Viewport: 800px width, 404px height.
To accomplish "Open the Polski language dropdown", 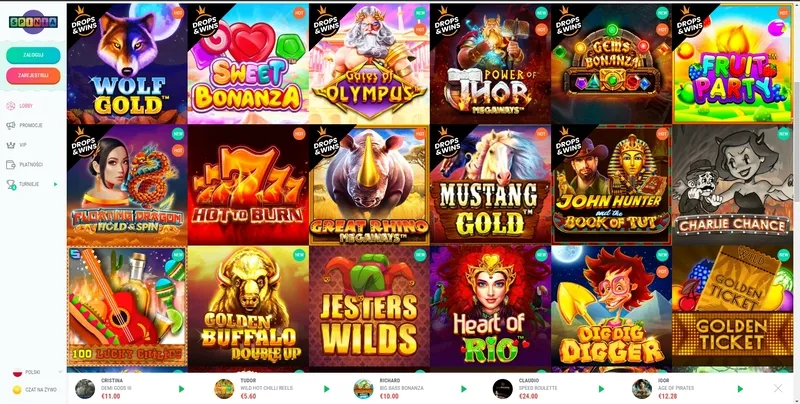I will (x=37, y=372).
